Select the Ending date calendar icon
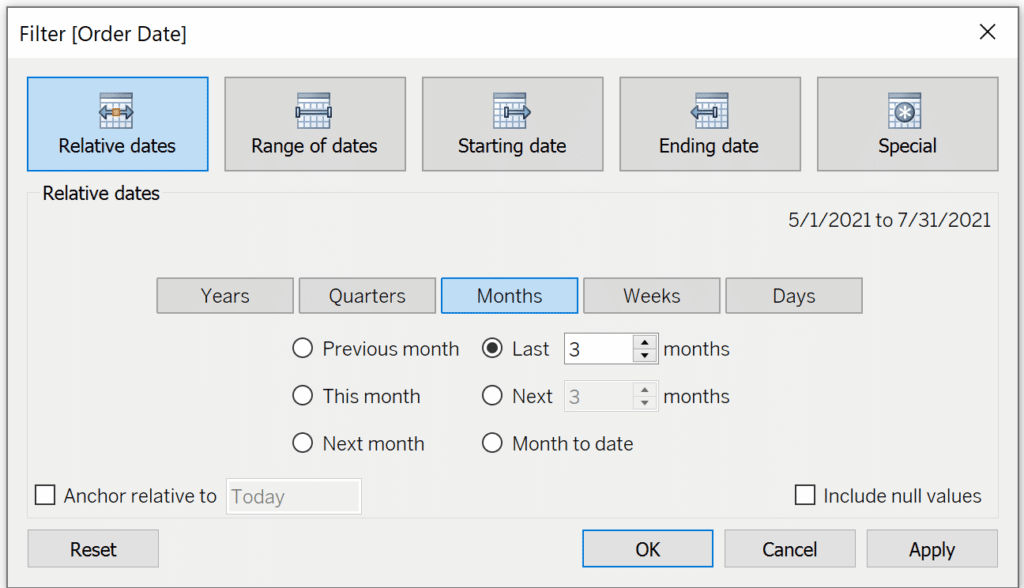The height and width of the screenshot is (588, 1024). coord(709,111)
